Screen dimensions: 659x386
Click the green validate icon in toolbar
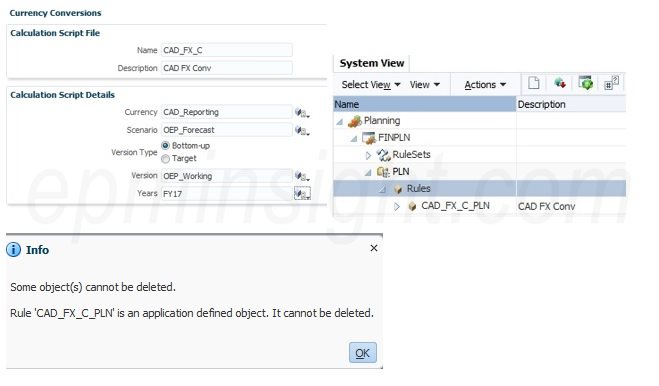coord(585,83)
